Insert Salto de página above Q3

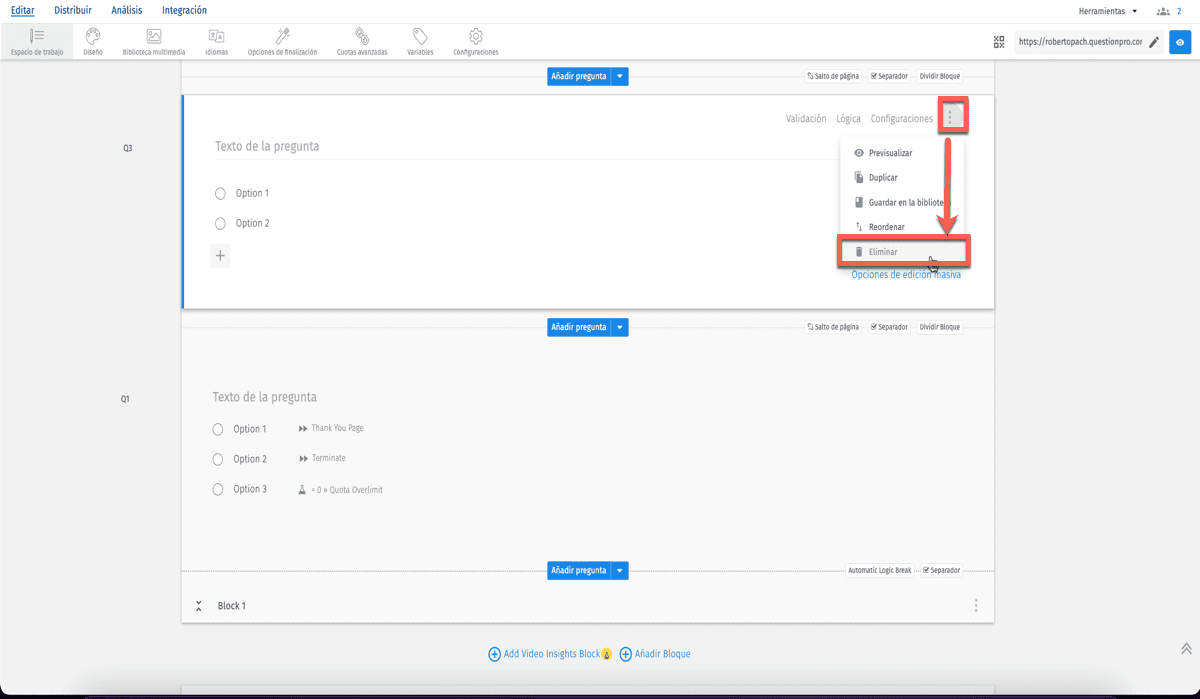point(833,76)
